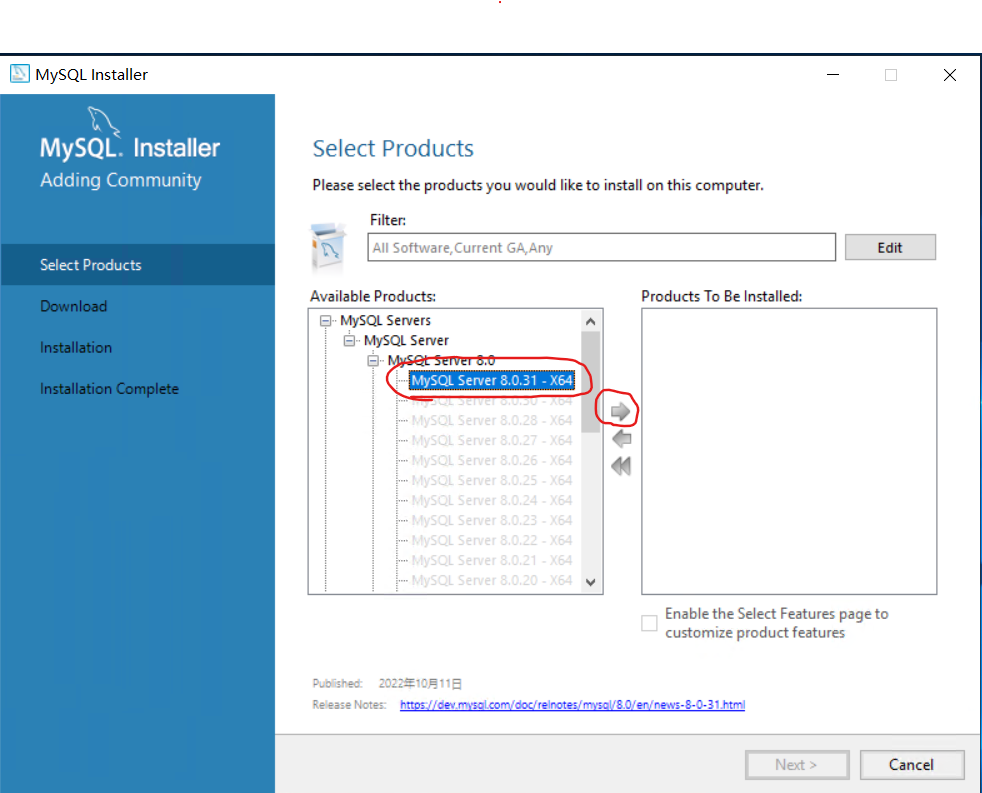Click the MySQL Installer title bar icon
This screenshot has width=982, height=793.
pos(19,74)
